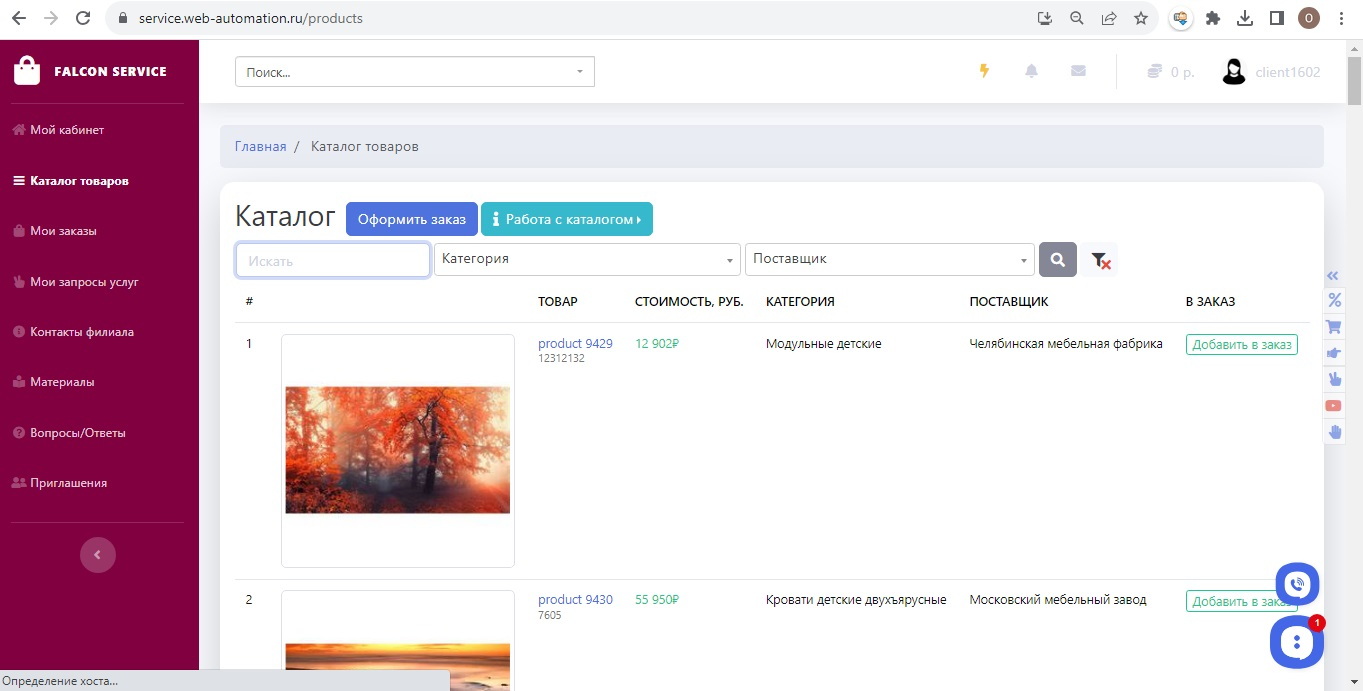The image size is (1363, 691).
Task: Click the autumn forest product thumbnail
Action: 398,450
